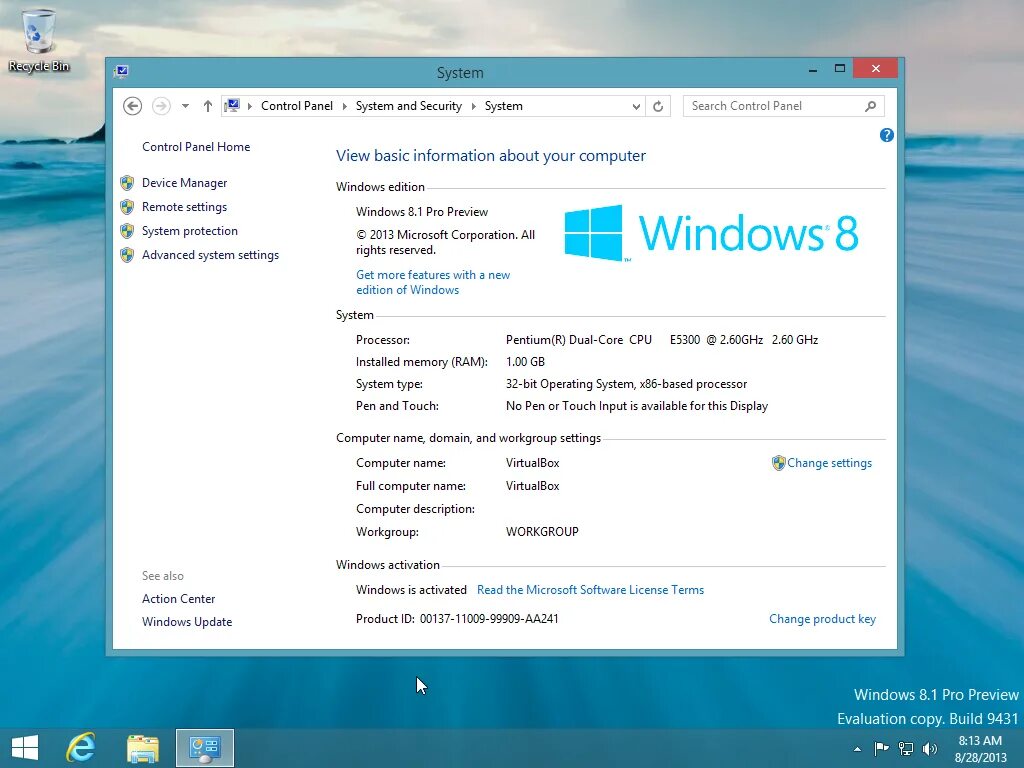Select Control Panel breadcrumb

point(296,106)
